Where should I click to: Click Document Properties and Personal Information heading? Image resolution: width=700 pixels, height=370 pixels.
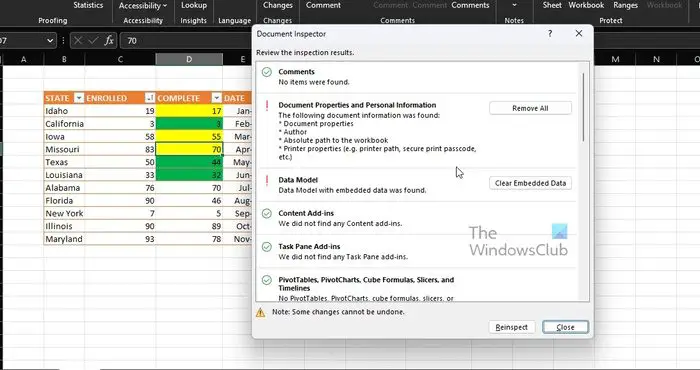357,105
